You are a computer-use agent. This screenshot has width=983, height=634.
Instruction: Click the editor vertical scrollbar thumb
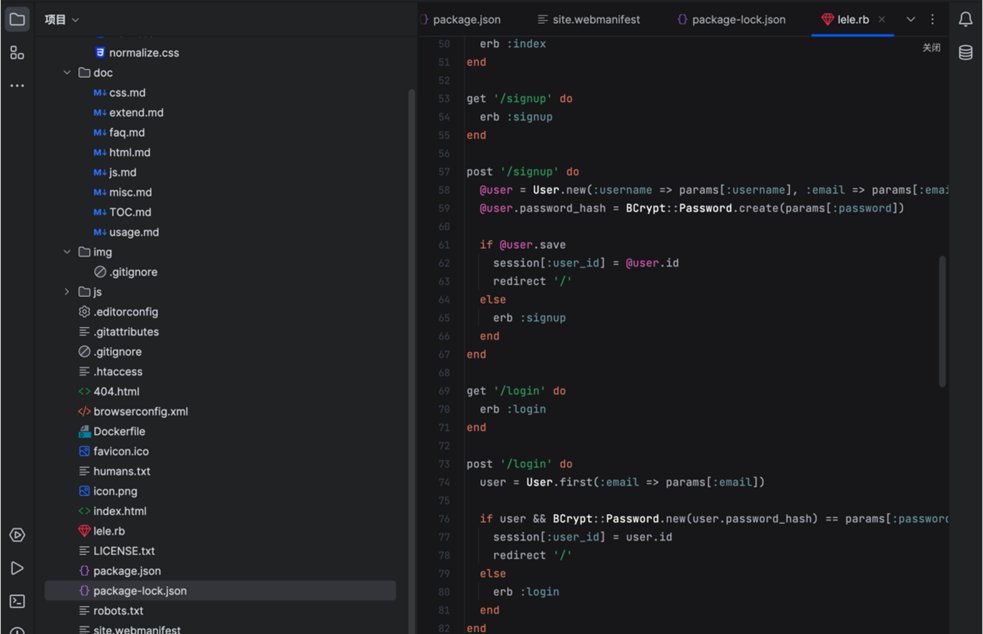click(942, 321)
